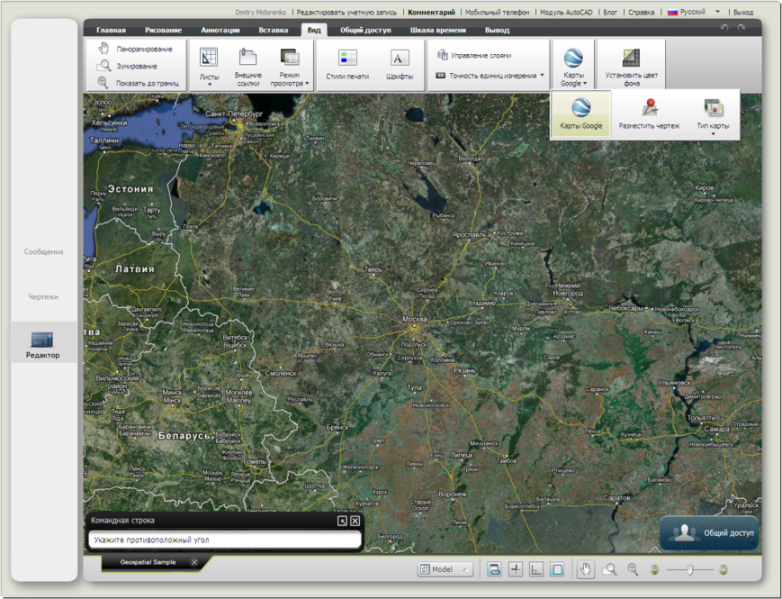Select Карты Google in the dropdown panel

coord(580,114)
